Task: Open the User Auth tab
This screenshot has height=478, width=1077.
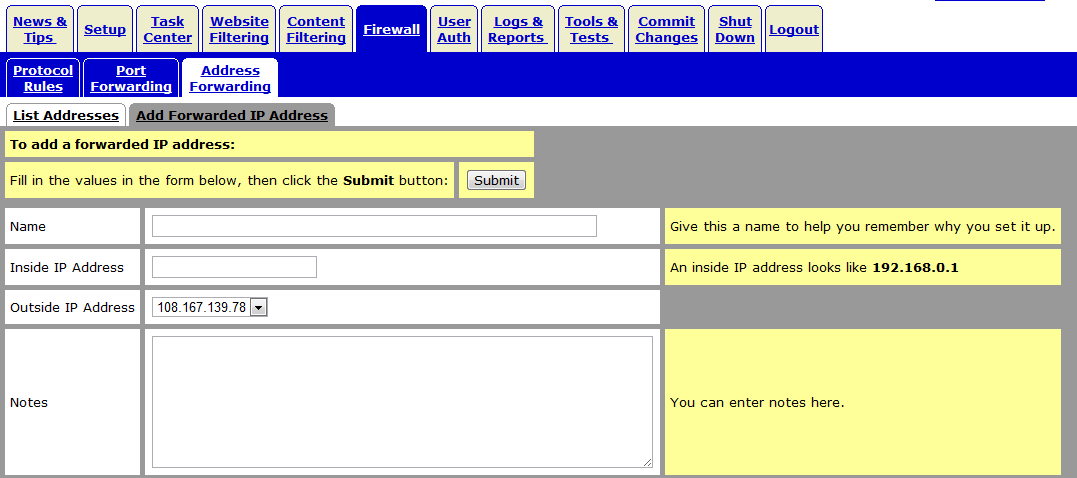Action: (454, 29)
